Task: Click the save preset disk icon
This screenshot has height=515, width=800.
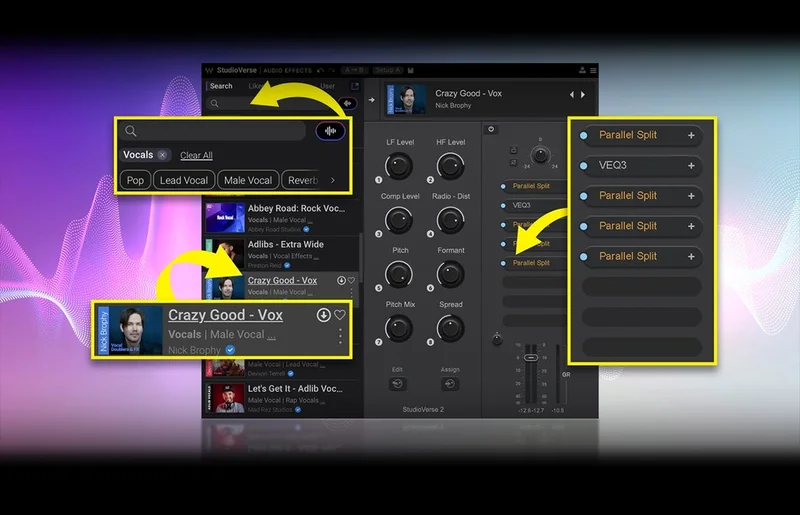Action: (x=411, y=70)
